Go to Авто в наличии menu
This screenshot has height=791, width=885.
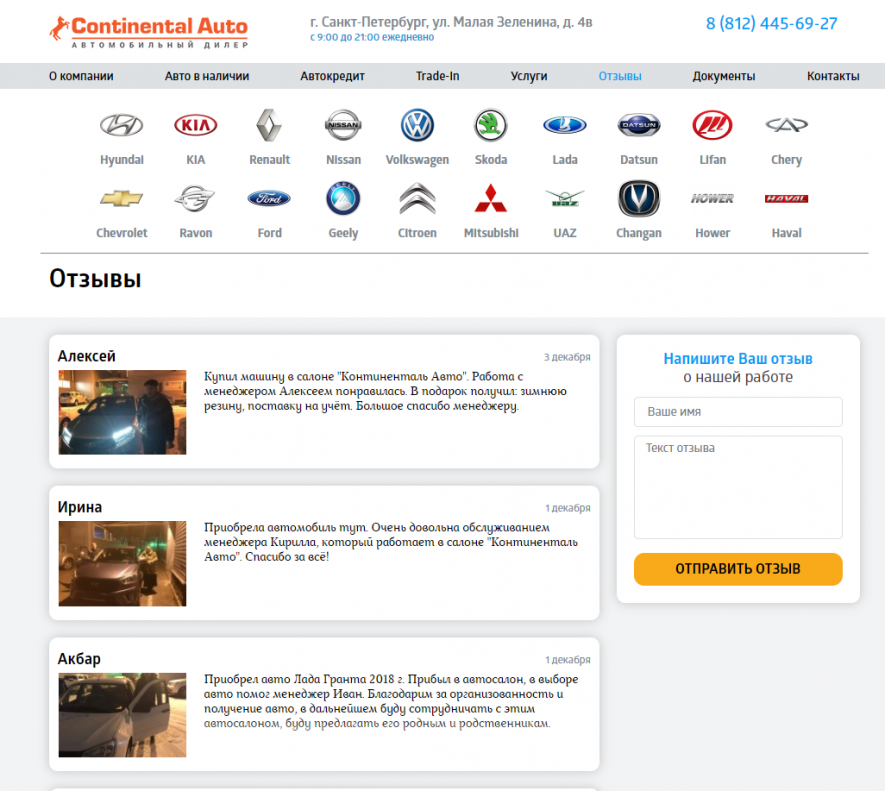click(x=207, y=76)
